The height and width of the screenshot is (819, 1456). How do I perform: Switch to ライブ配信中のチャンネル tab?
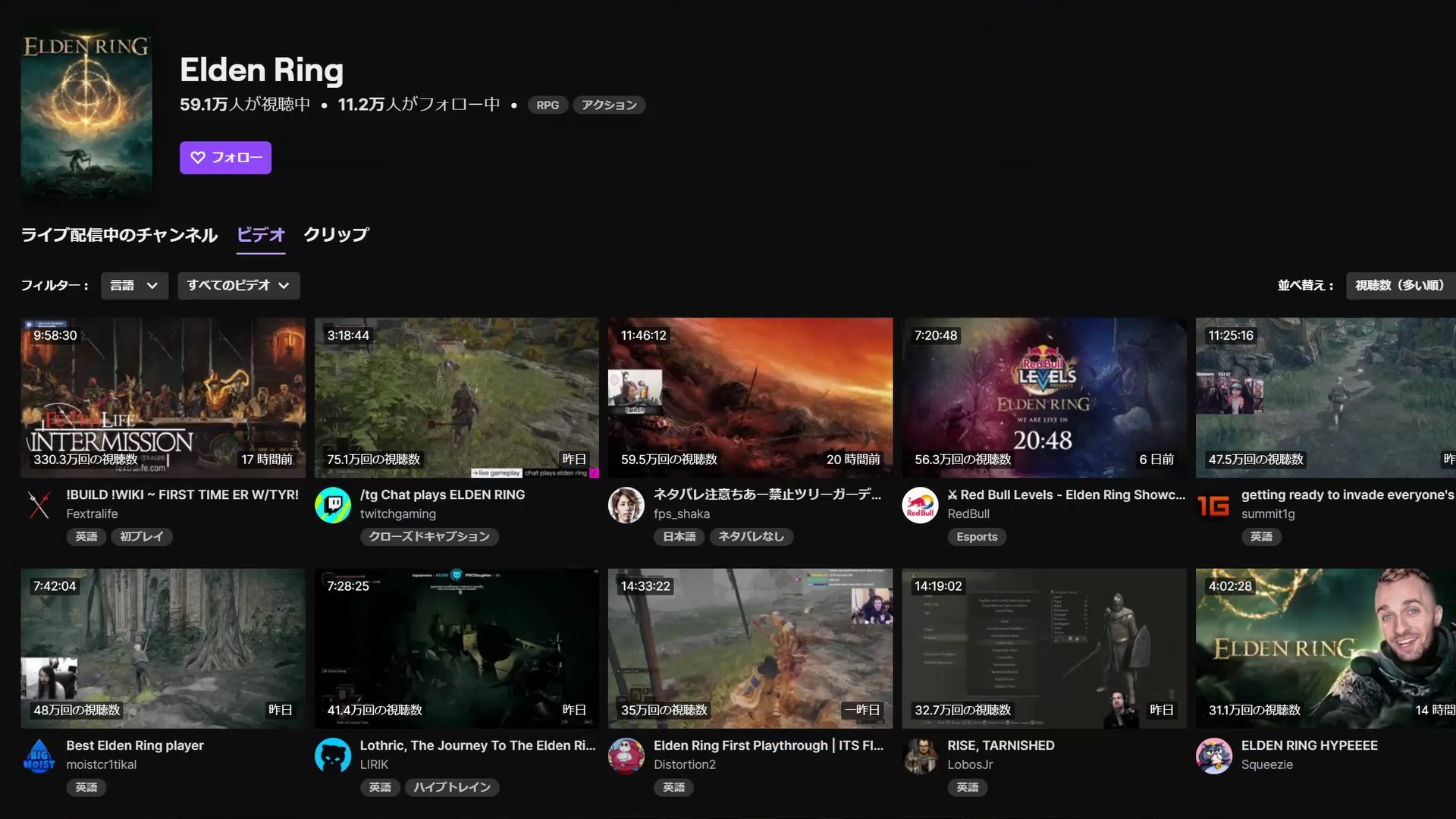119,235
